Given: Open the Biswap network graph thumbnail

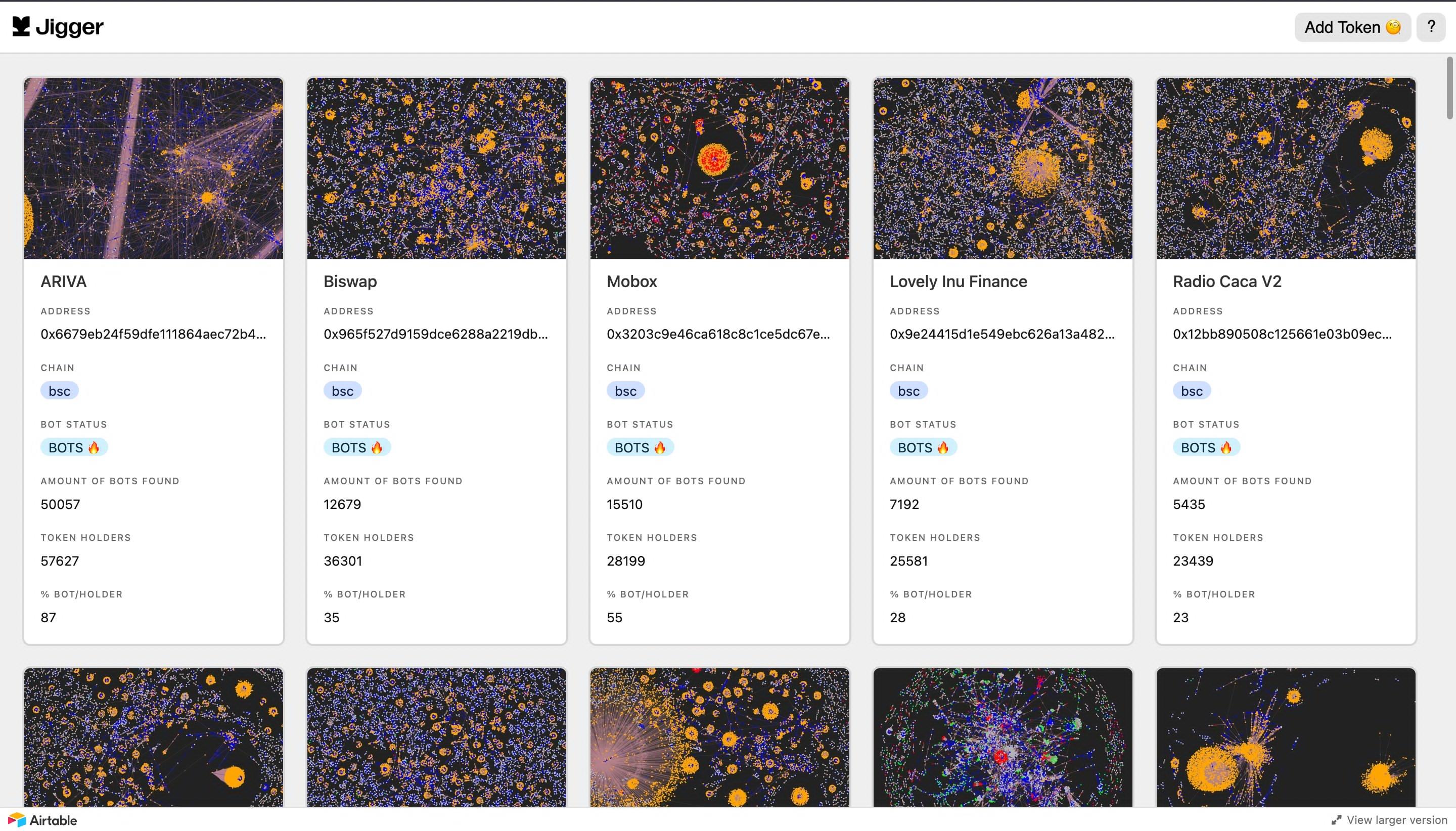Looking at the screenshot, I should (437, 168).
